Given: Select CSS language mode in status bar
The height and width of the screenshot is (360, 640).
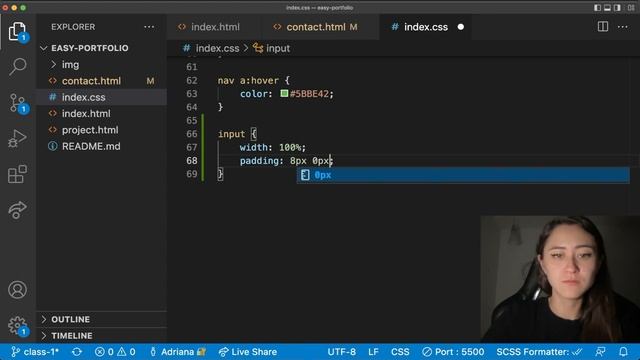Looking at the screenshot, I should tap(400, 352).
